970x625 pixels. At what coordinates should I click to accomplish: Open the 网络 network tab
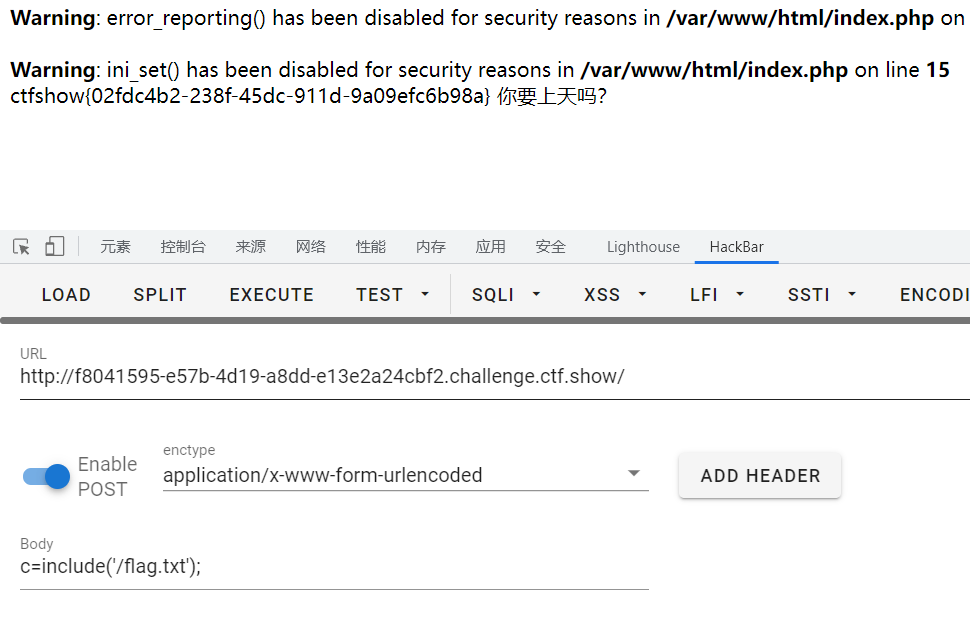click(310, 247)
